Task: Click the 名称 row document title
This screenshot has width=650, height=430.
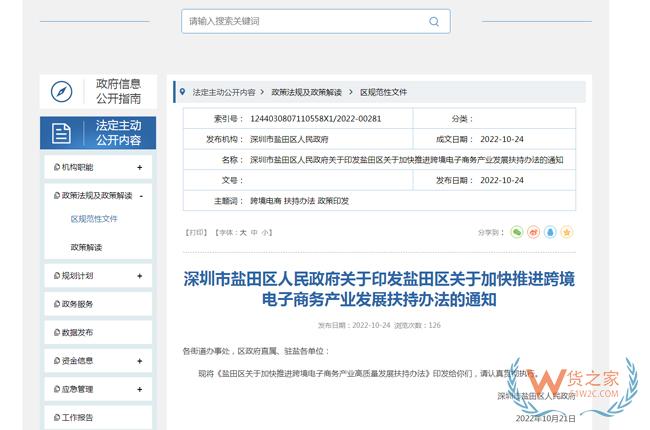Action: [406, 160]
